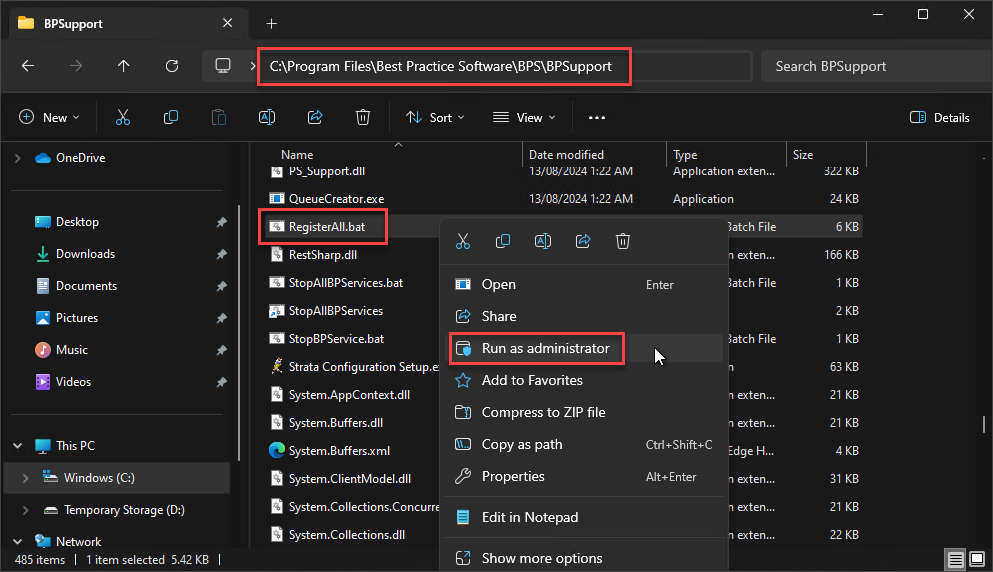Select the StopBPService.bat file
This screenshot has width=993, height=572.
coord(336,339)
